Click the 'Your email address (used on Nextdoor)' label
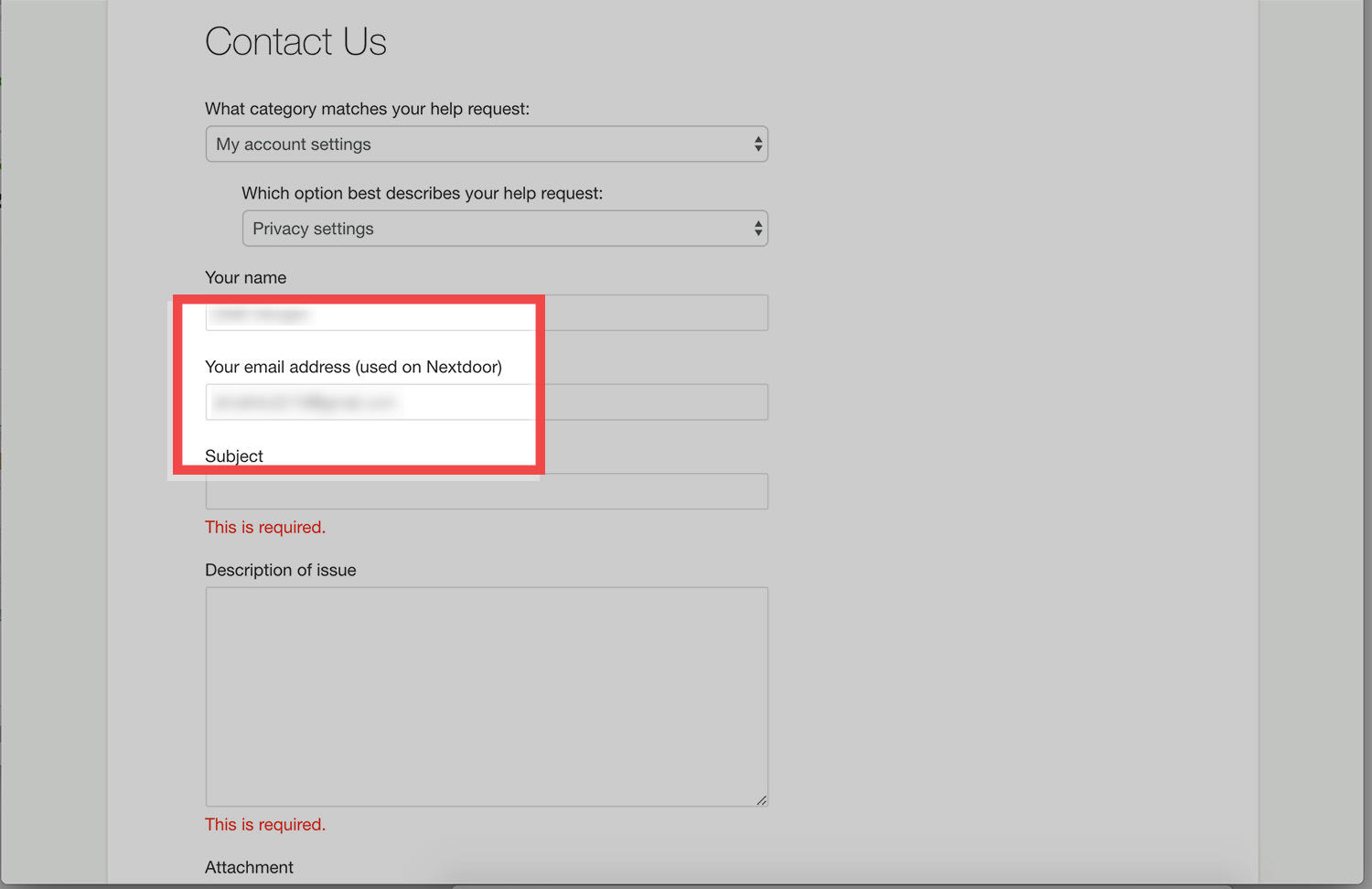The width and height of the screenshot is (1372, 889). (353, 367)
